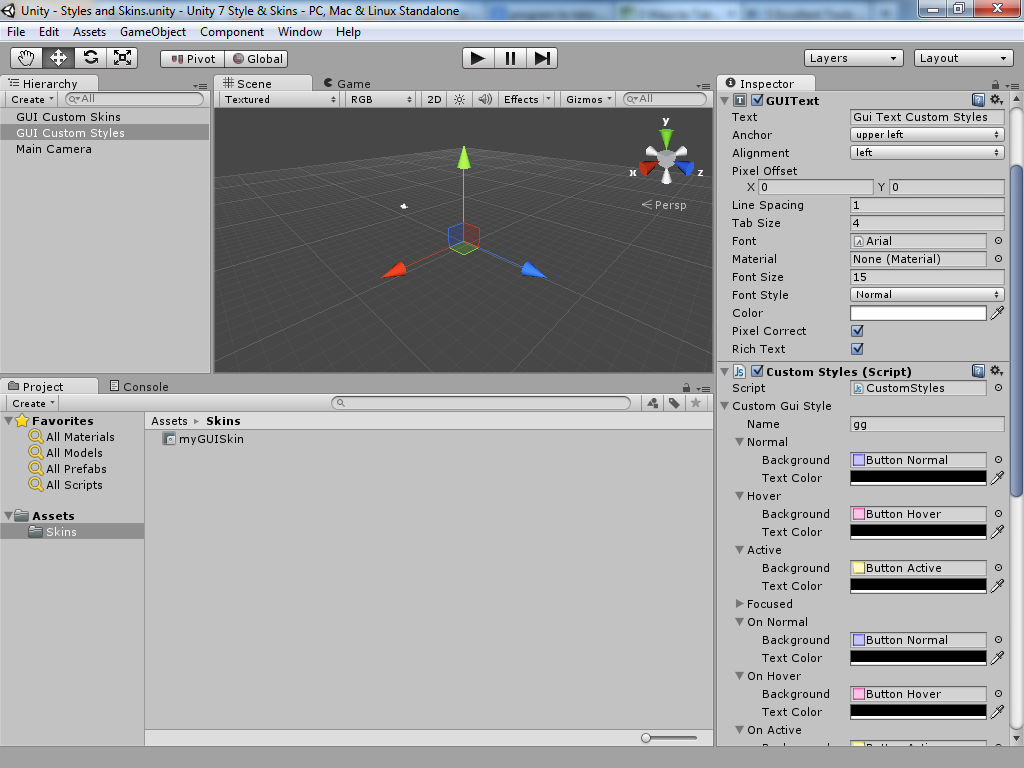Pick Font object via circle selector
Image resolution: width=1024 pixels, height=768 pixels.
point(998,241)
